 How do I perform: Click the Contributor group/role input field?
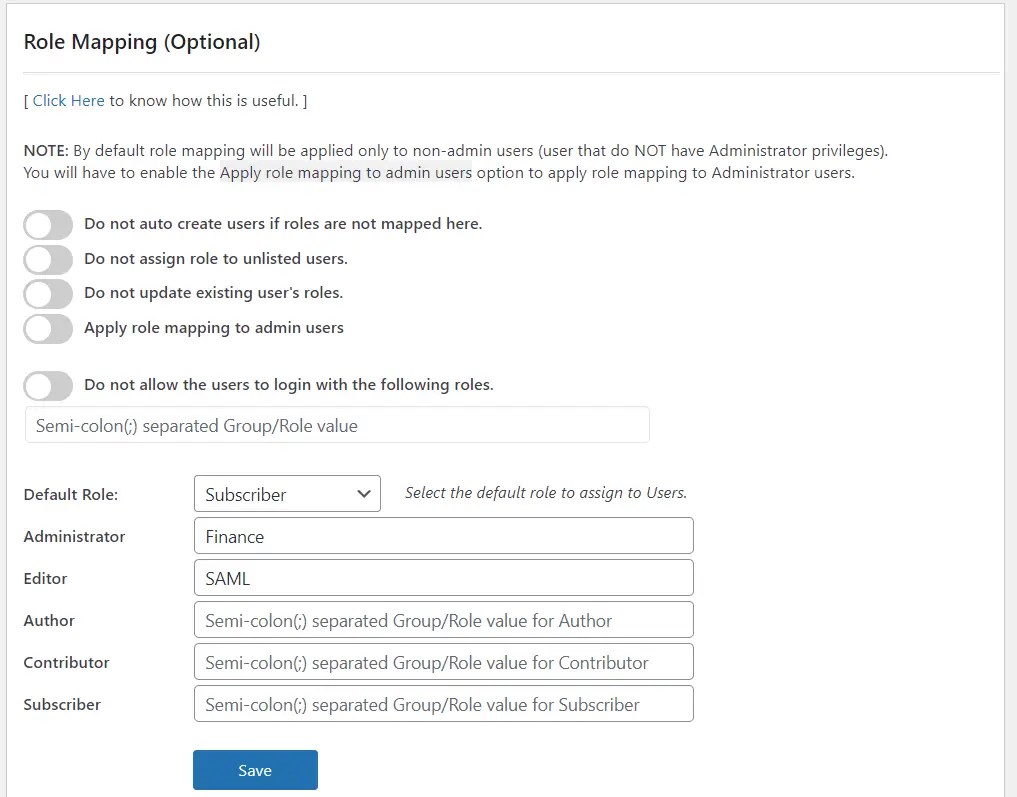pyautogui.click(x=443, y=661)
